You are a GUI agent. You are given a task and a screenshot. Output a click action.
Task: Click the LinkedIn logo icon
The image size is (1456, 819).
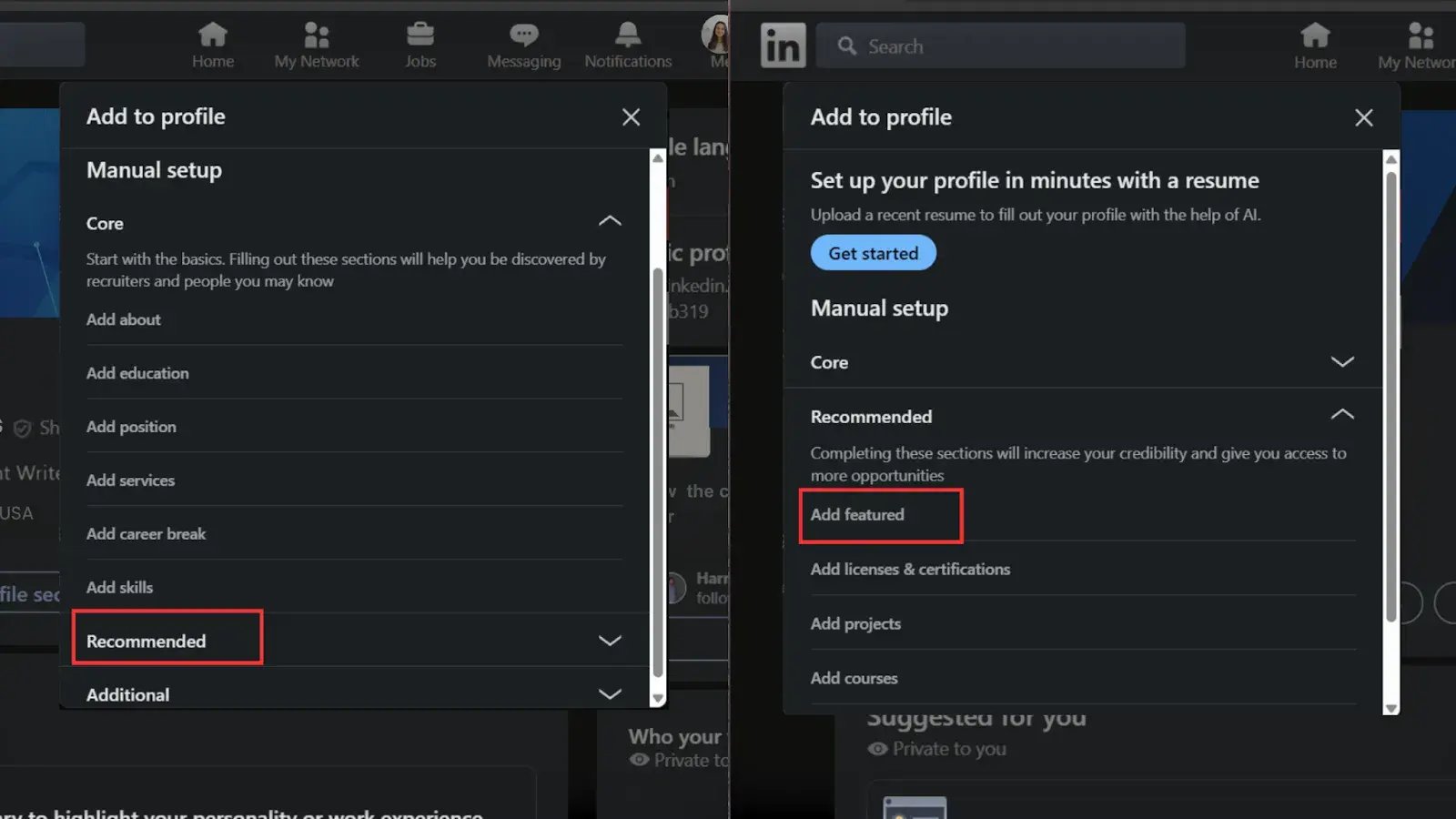click(783, 45)
